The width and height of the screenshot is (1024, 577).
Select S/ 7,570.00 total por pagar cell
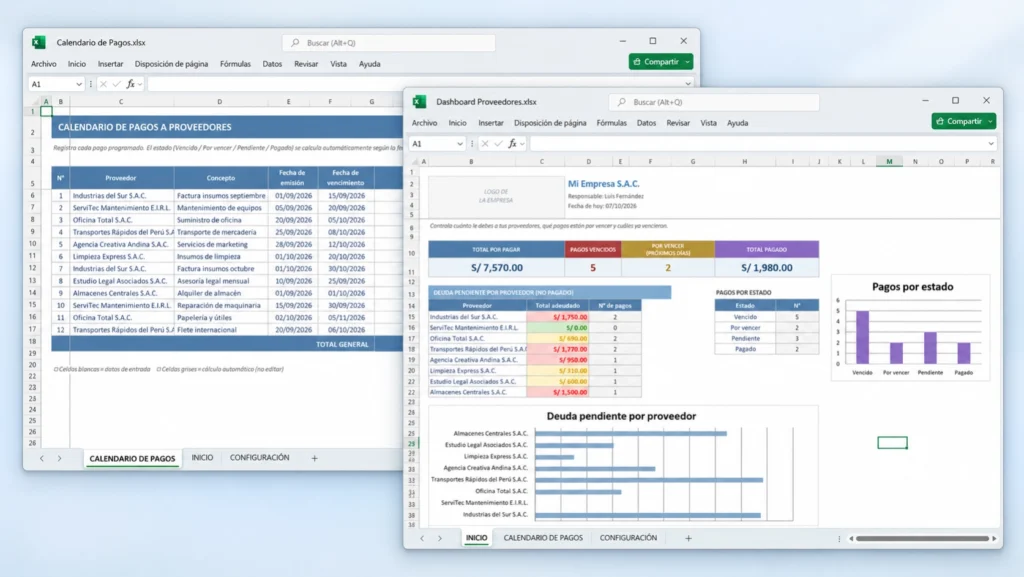click(496, 268)
